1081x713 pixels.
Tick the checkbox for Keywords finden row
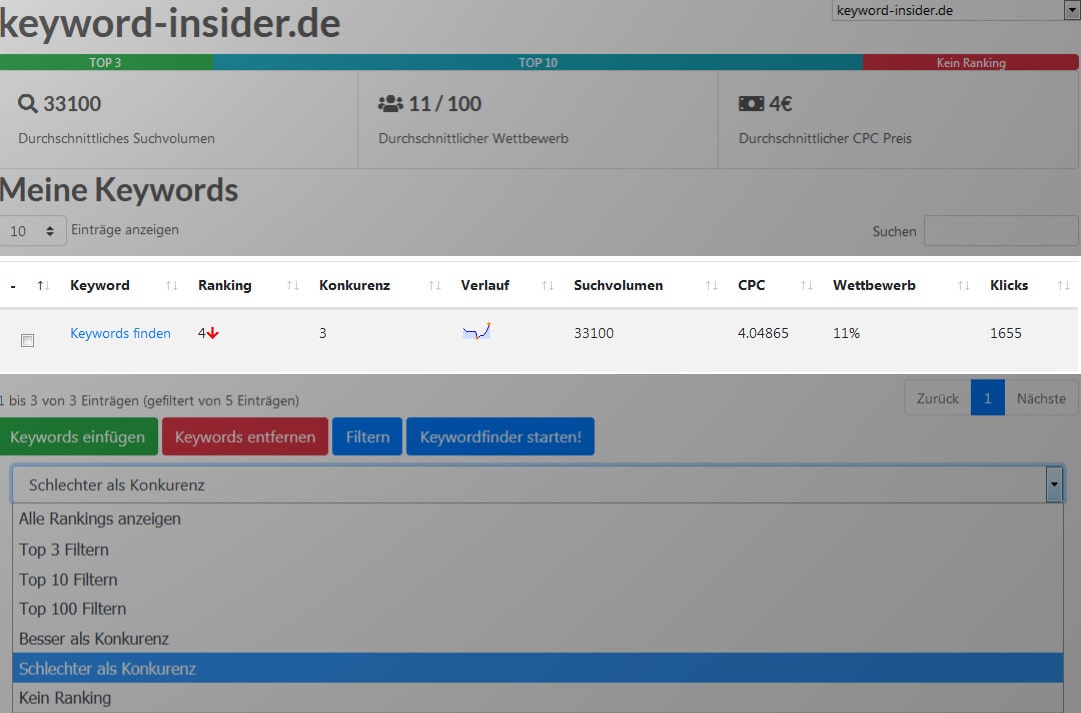(28, 341)
